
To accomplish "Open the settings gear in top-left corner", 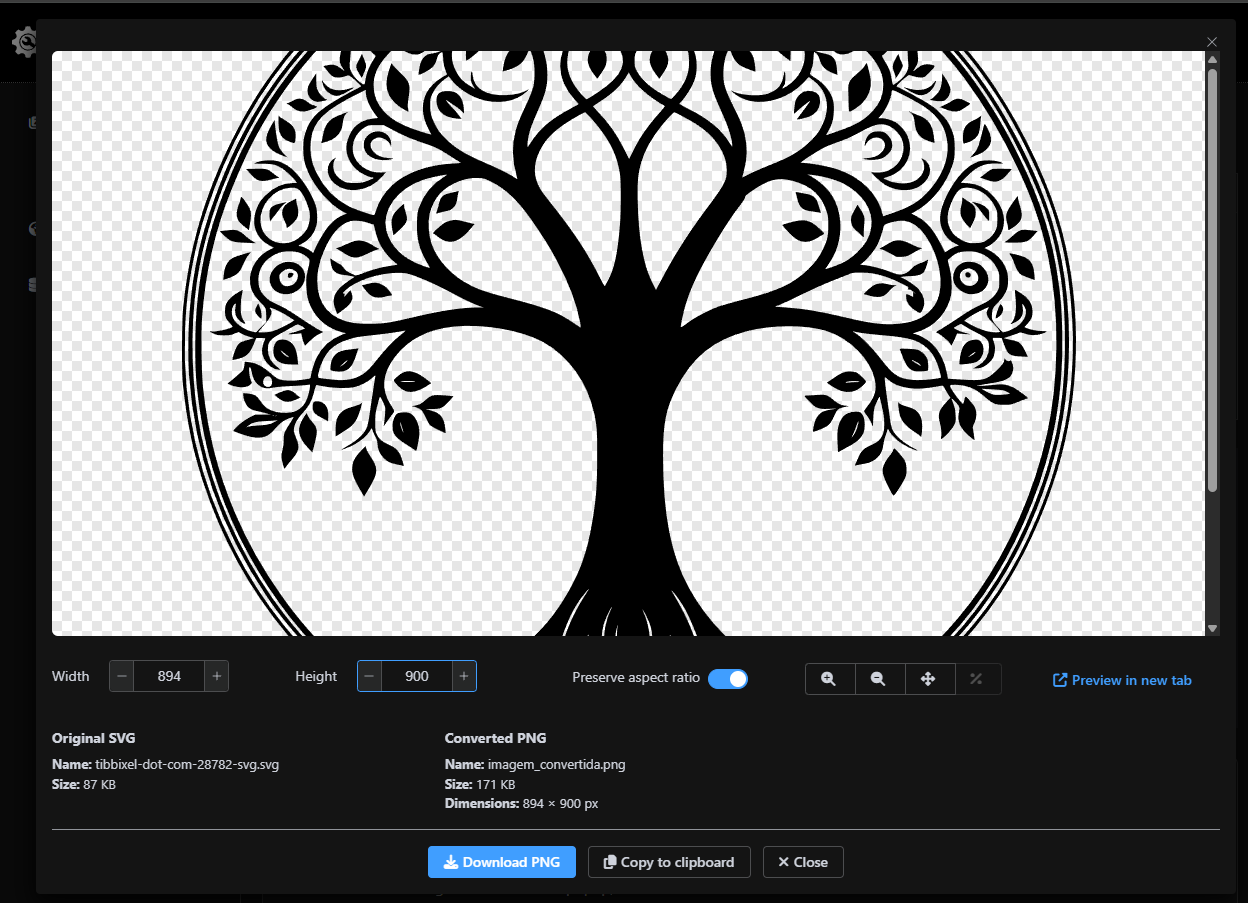I will [x=23, y=42].
